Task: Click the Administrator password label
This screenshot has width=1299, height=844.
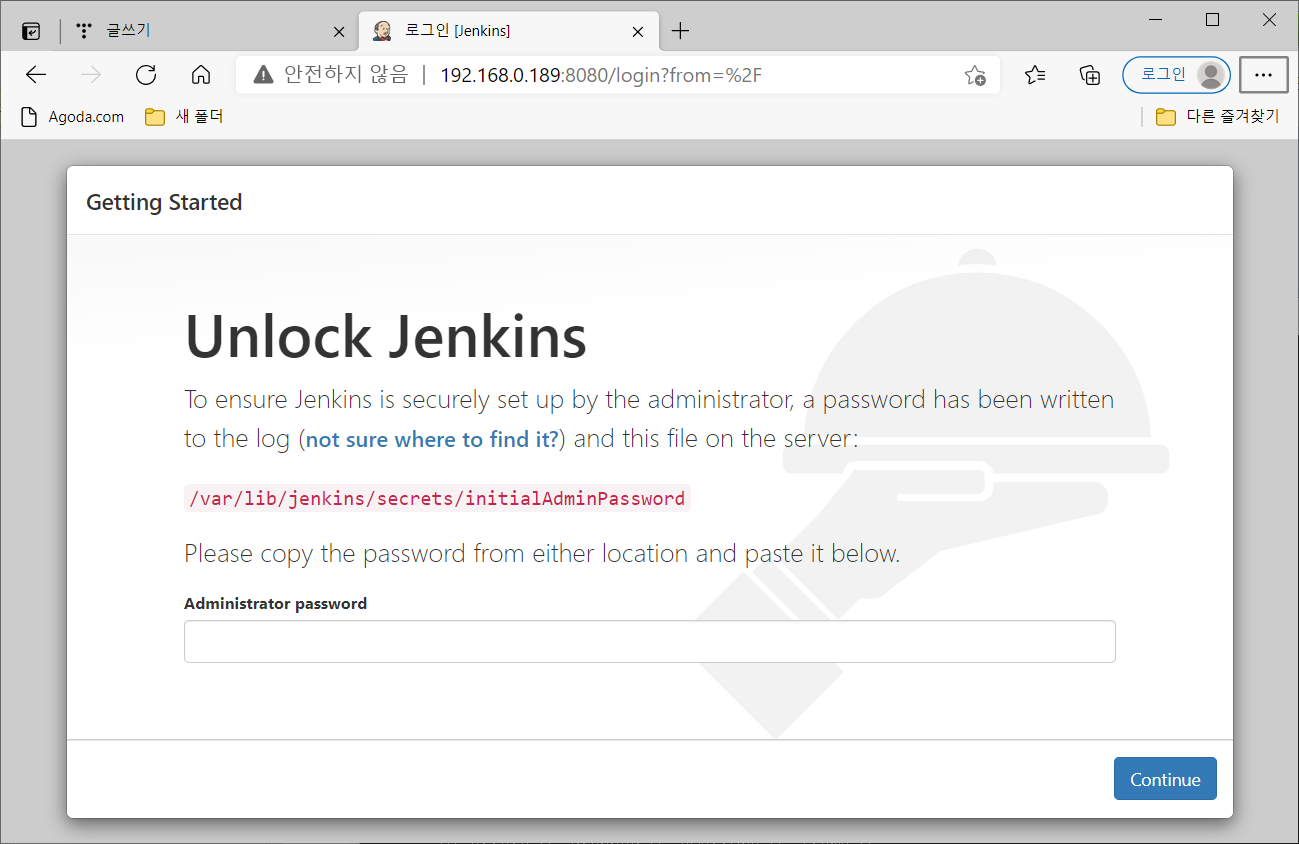Action: [x=275, y=604]
